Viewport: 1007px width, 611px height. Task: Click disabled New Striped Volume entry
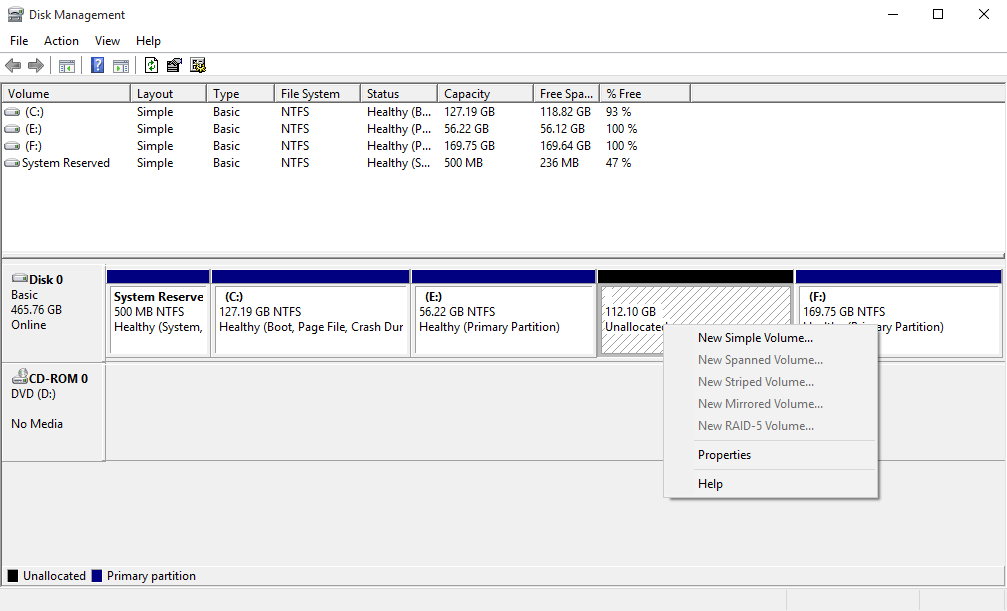(771, 382)
